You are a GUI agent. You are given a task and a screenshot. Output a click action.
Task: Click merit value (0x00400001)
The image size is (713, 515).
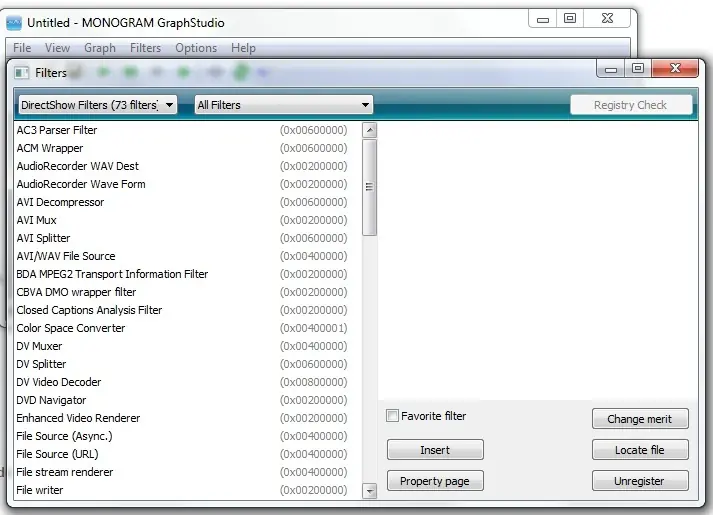click(313, 328)
